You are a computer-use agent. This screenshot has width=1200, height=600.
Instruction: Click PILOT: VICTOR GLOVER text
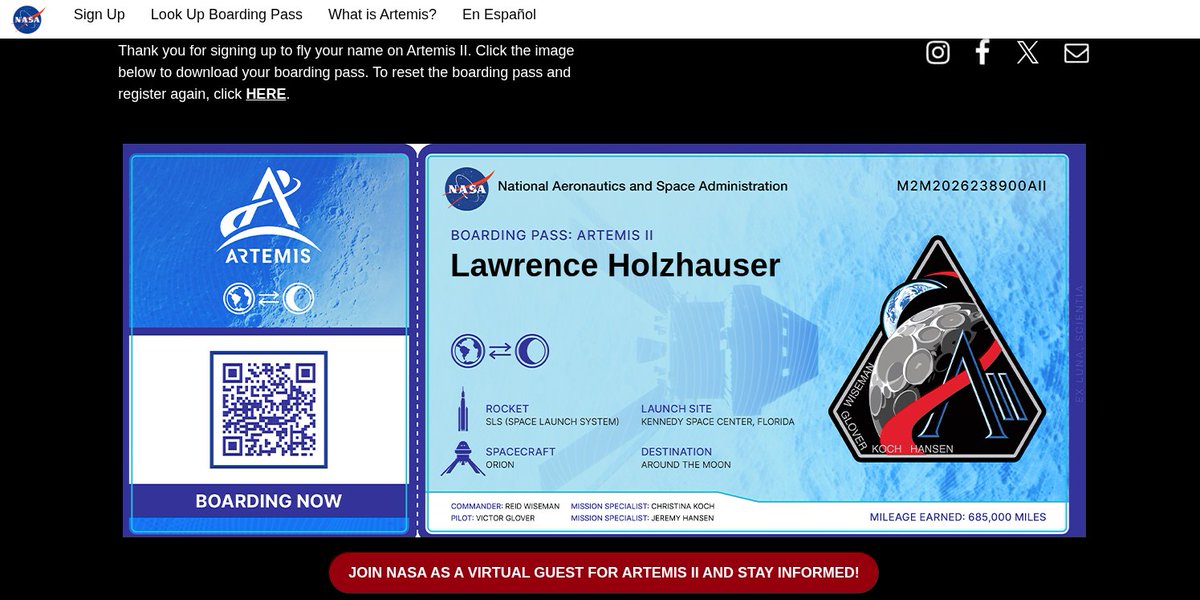(x=493, y=518)
